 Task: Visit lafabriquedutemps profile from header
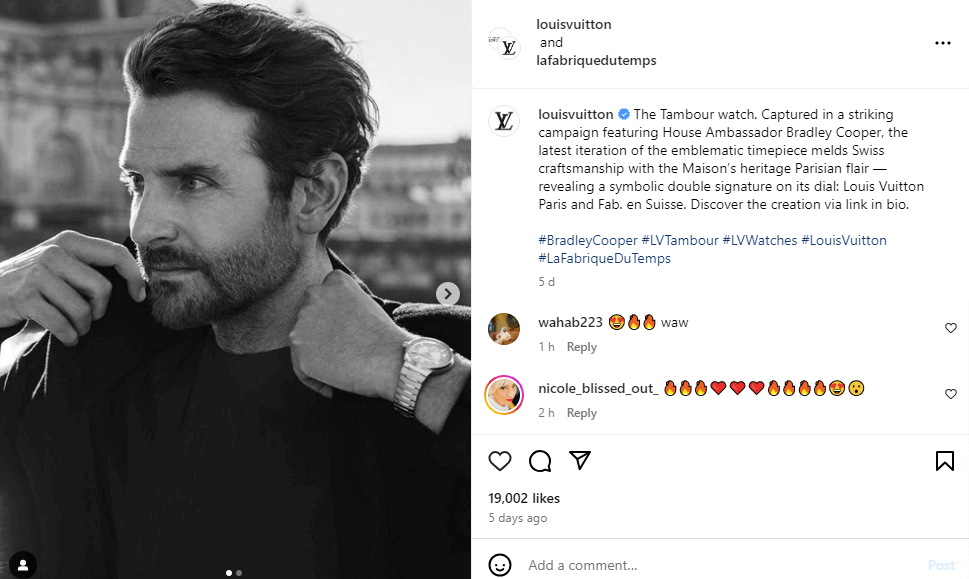click(x=596, y=61)
